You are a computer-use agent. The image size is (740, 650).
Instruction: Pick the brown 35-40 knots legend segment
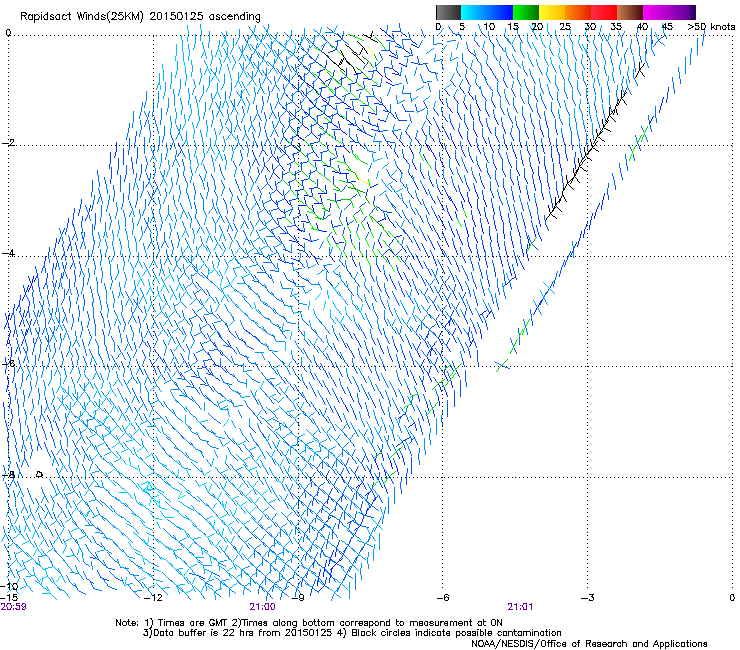[x=630, y=12]
